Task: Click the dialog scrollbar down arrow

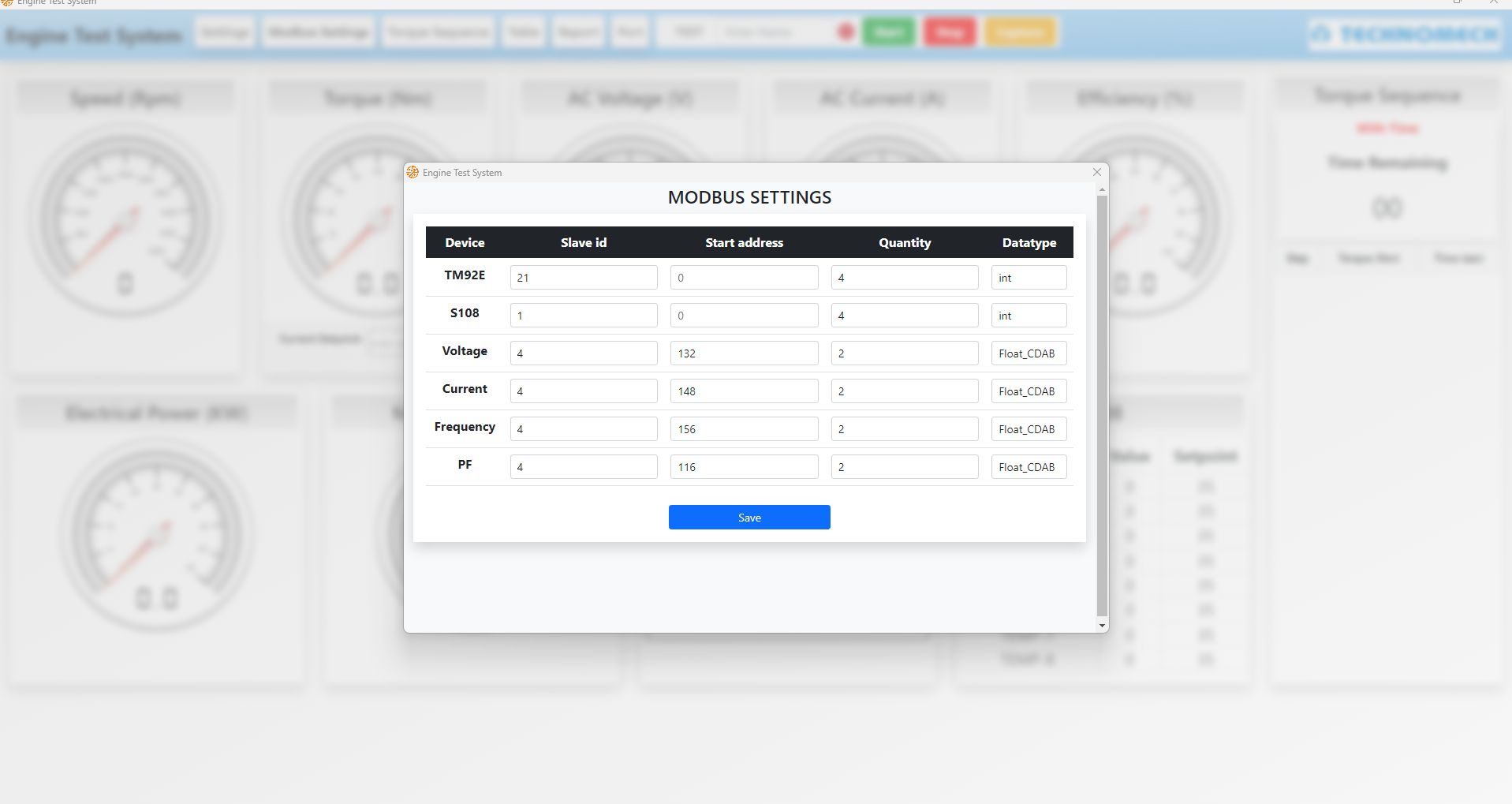Action: (x=1102, y=626)
